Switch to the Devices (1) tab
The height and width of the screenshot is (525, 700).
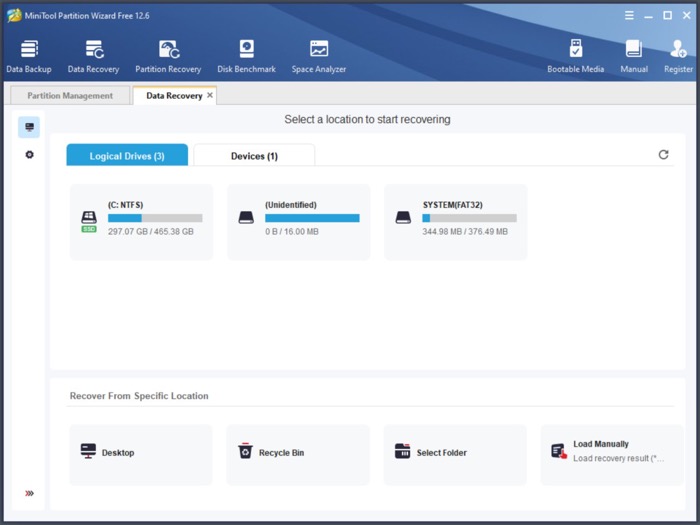pos(254,155)
